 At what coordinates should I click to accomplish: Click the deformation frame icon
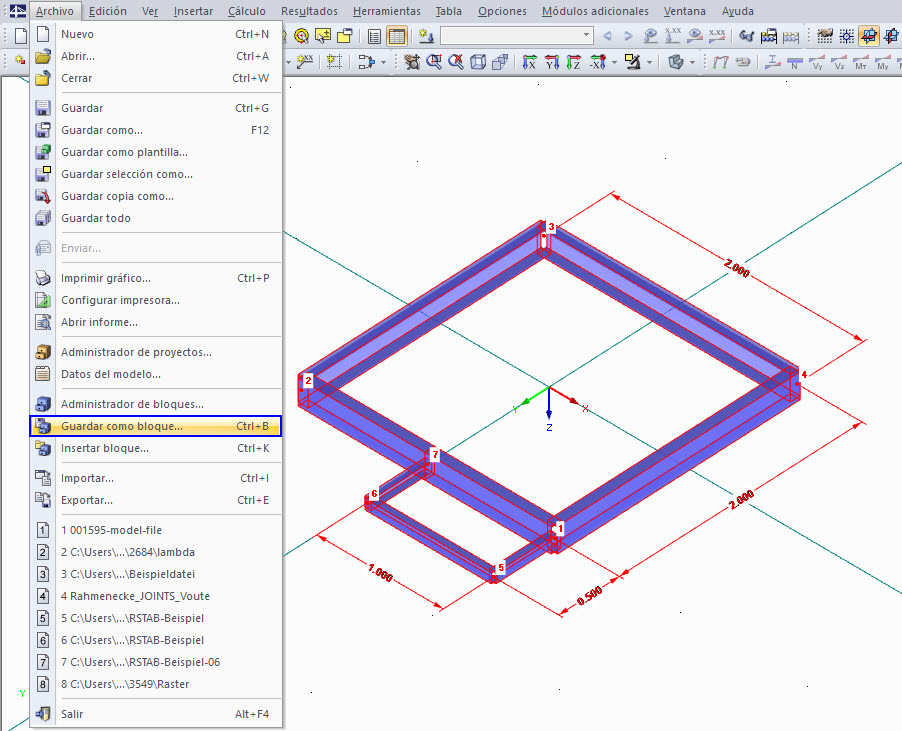pos(721,62)
